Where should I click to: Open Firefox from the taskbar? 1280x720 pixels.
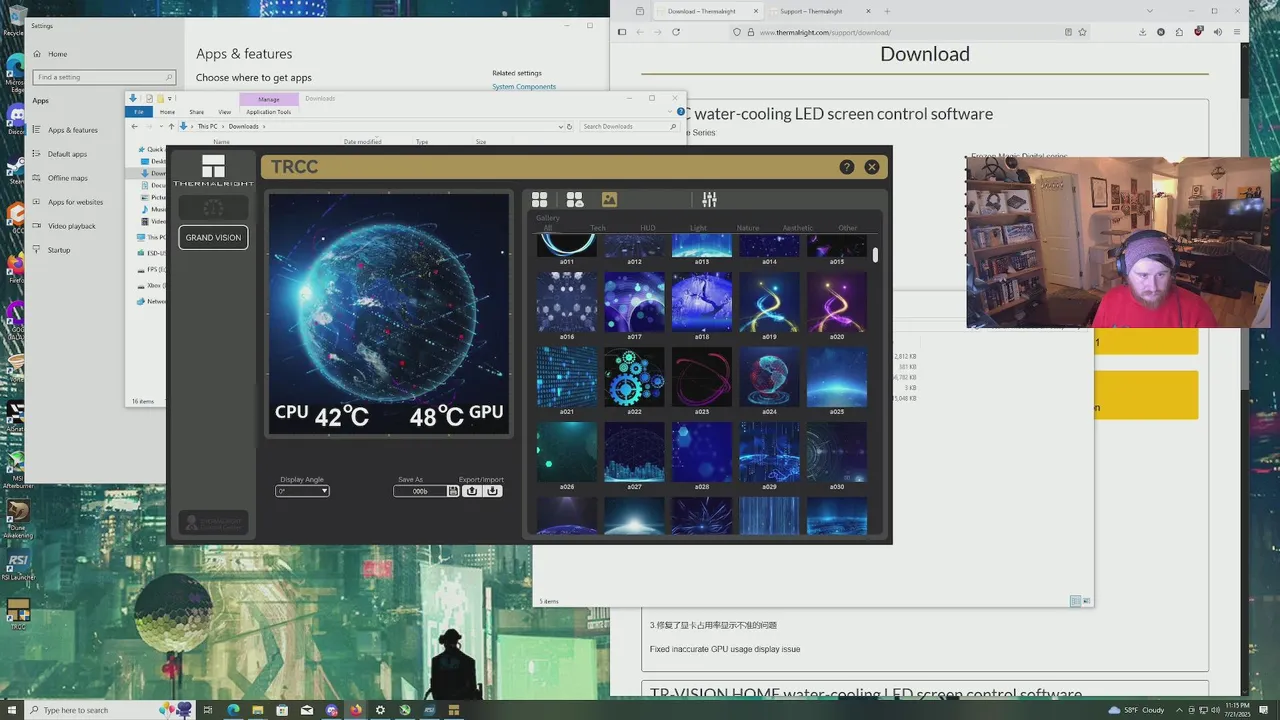[356, 710]
